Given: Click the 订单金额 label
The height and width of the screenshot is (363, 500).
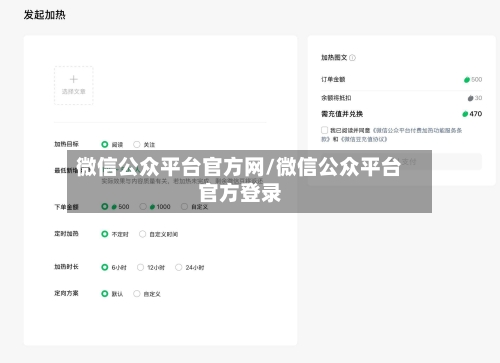Looking at the screenshot, I should tap(333, 80).
